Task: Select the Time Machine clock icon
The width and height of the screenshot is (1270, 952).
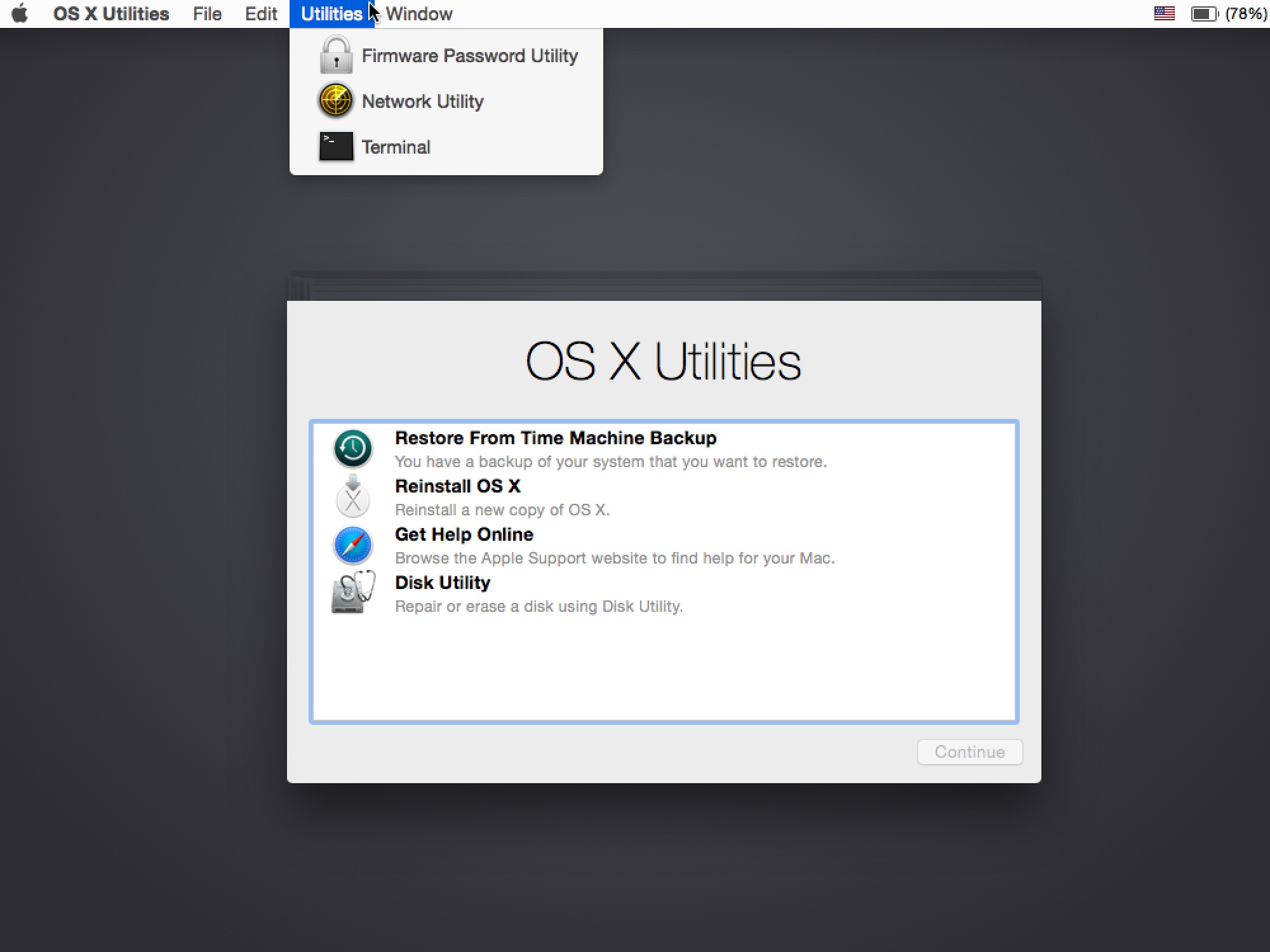Action: coord(353,449)
